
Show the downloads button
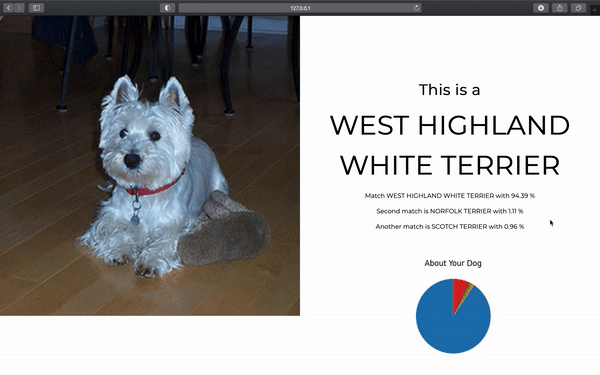541,8
